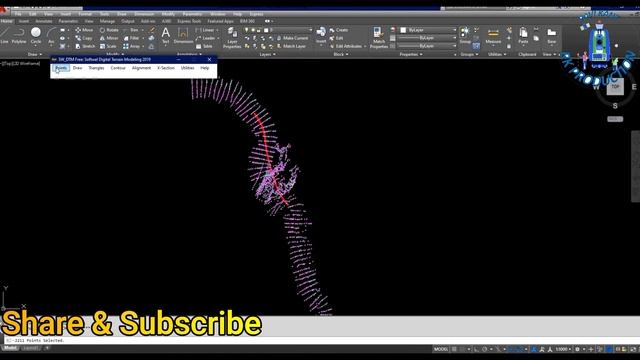The image size is (640, 360).
Task: Toggle MODEL space button in status bar
Action: click(x=441, y=349)
